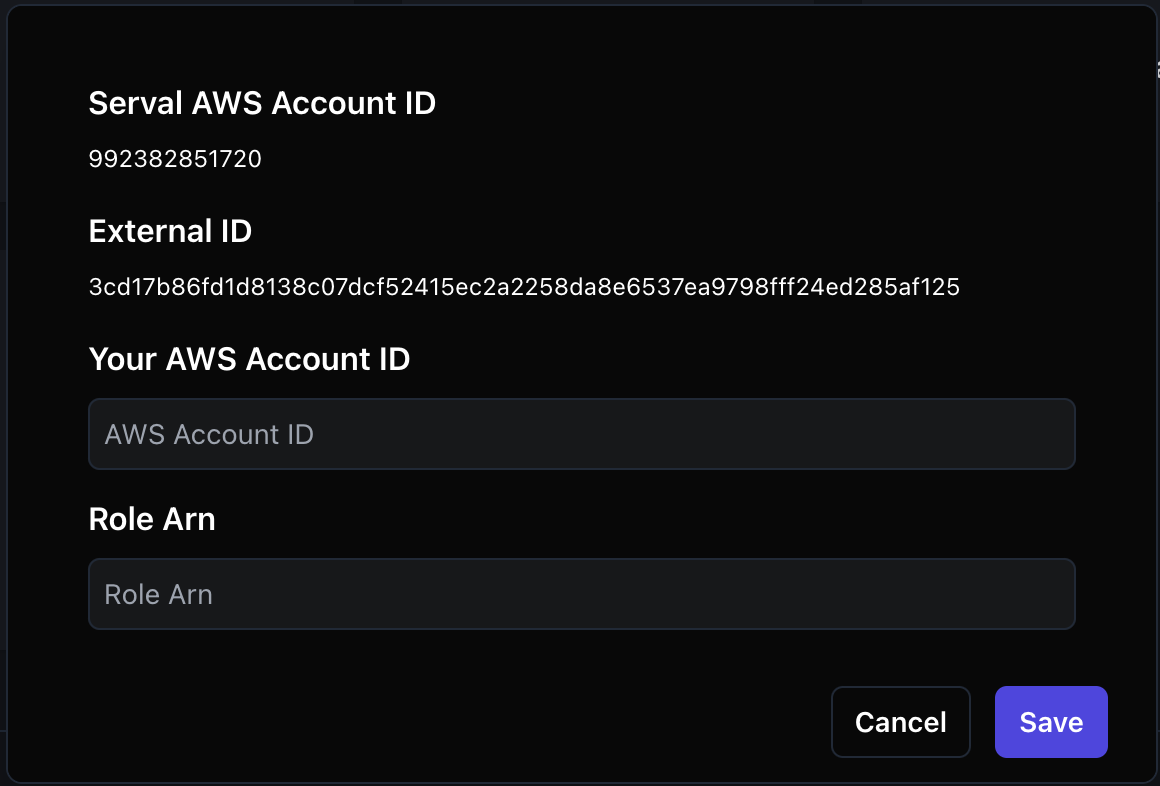Click the right end of AWS Account ID field
This screenshot has width=1160, height=786.
(x=1051, y=434)
